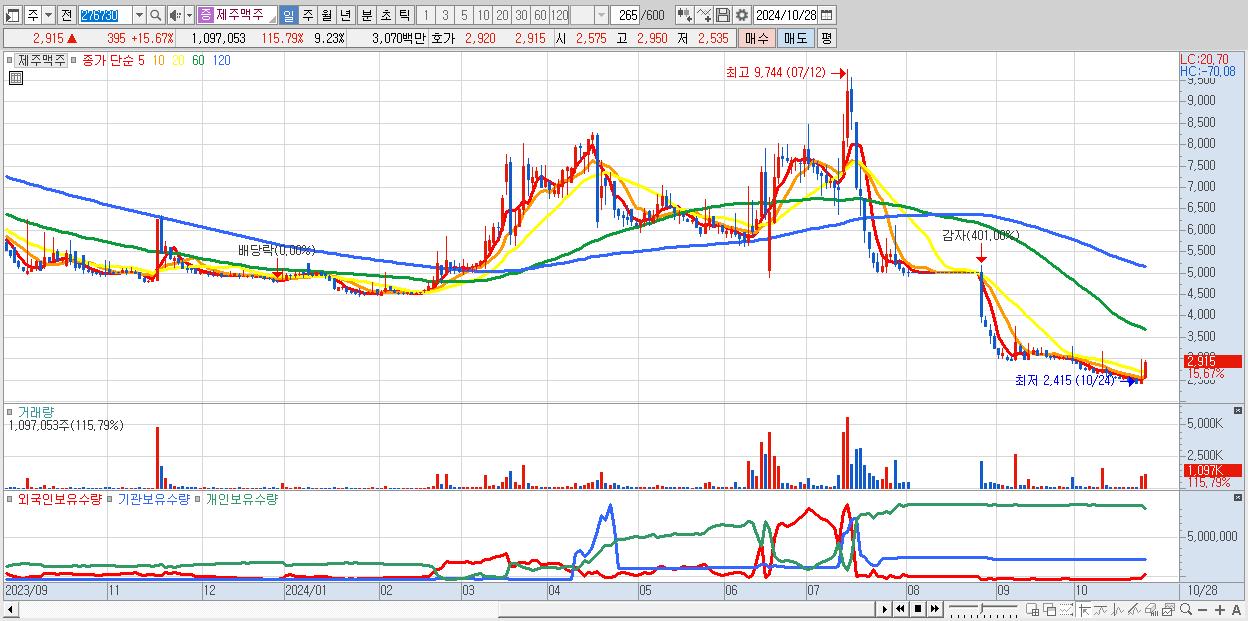Screen dimensions: 1248x621
Task: Click the plus zoom-in icon at bottom-right
Action: [x=1219, y=610]
